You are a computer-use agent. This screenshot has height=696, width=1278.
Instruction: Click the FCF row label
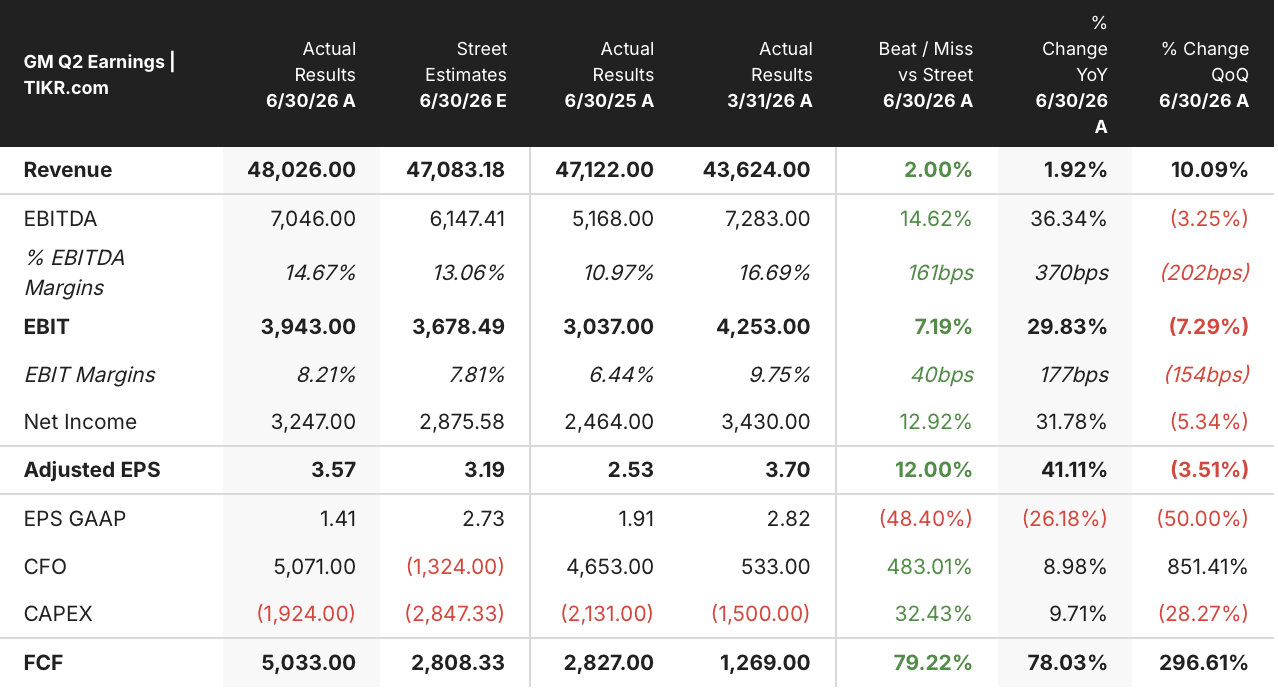point(44,662)
